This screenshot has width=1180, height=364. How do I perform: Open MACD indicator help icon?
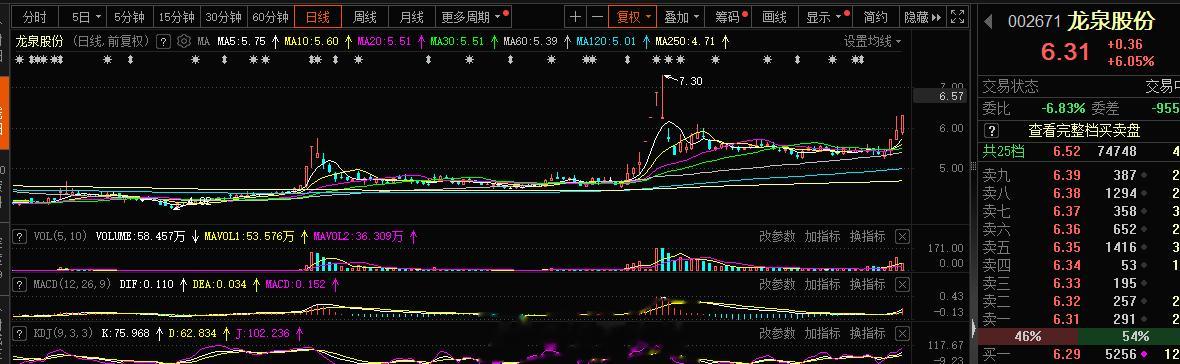pyautogui.click(x=20, y=284)
